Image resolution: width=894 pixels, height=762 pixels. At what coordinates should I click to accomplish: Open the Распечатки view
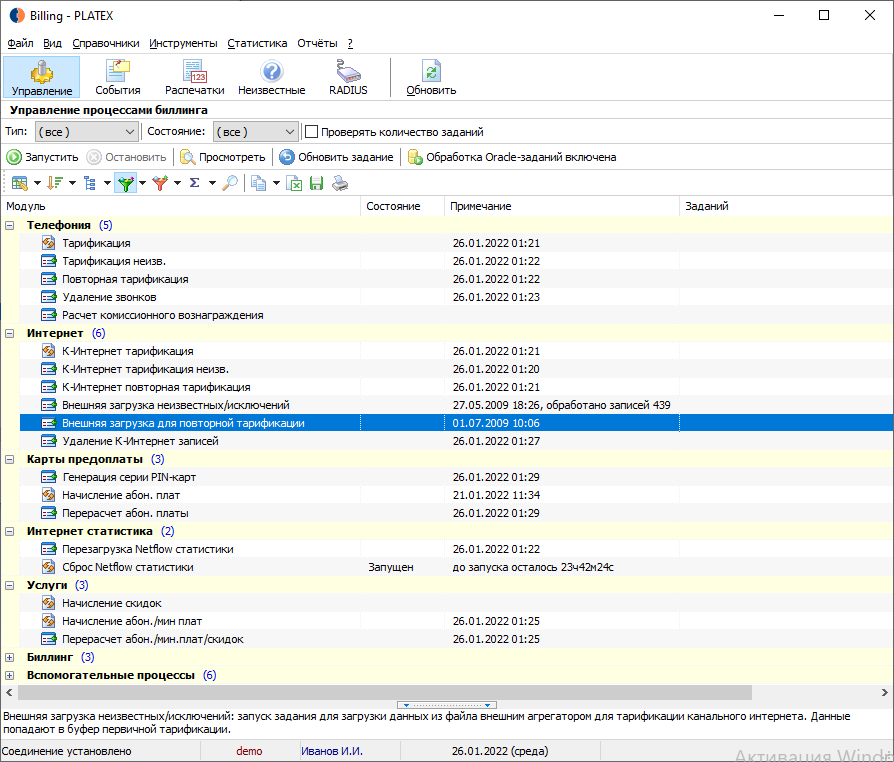(194, 77)
